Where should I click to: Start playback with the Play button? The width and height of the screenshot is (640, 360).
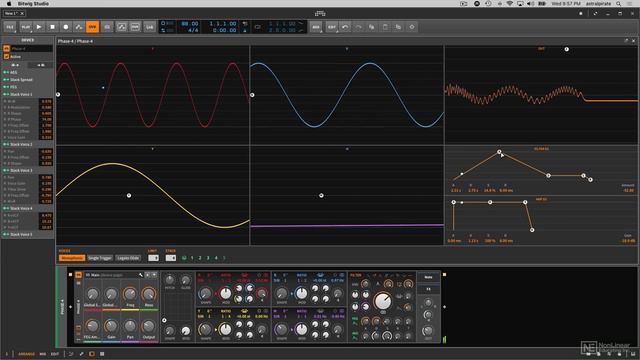click(39, 27)
